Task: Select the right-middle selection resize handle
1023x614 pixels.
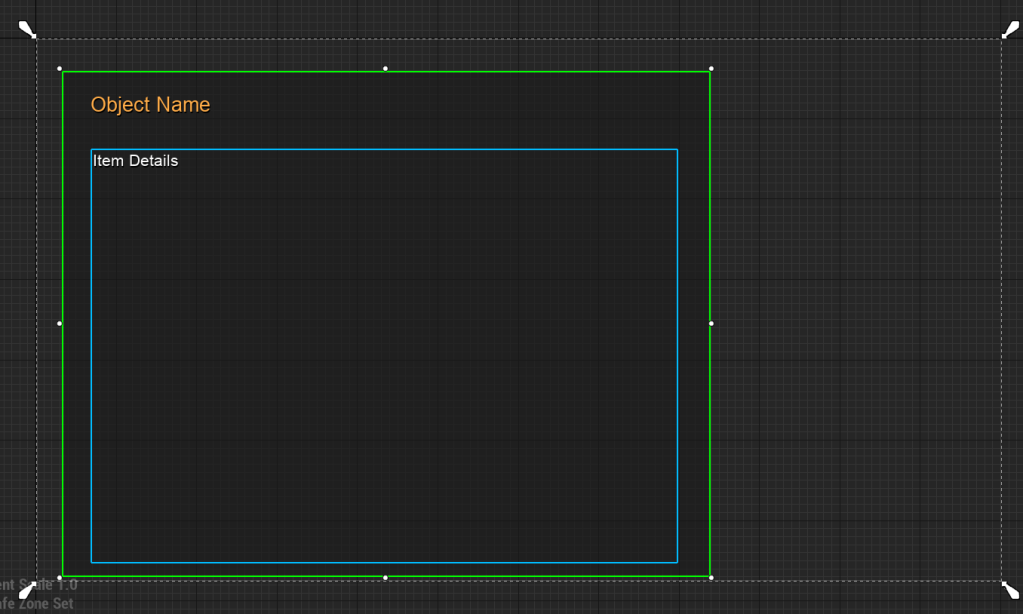Action: [x=711, y=323]
